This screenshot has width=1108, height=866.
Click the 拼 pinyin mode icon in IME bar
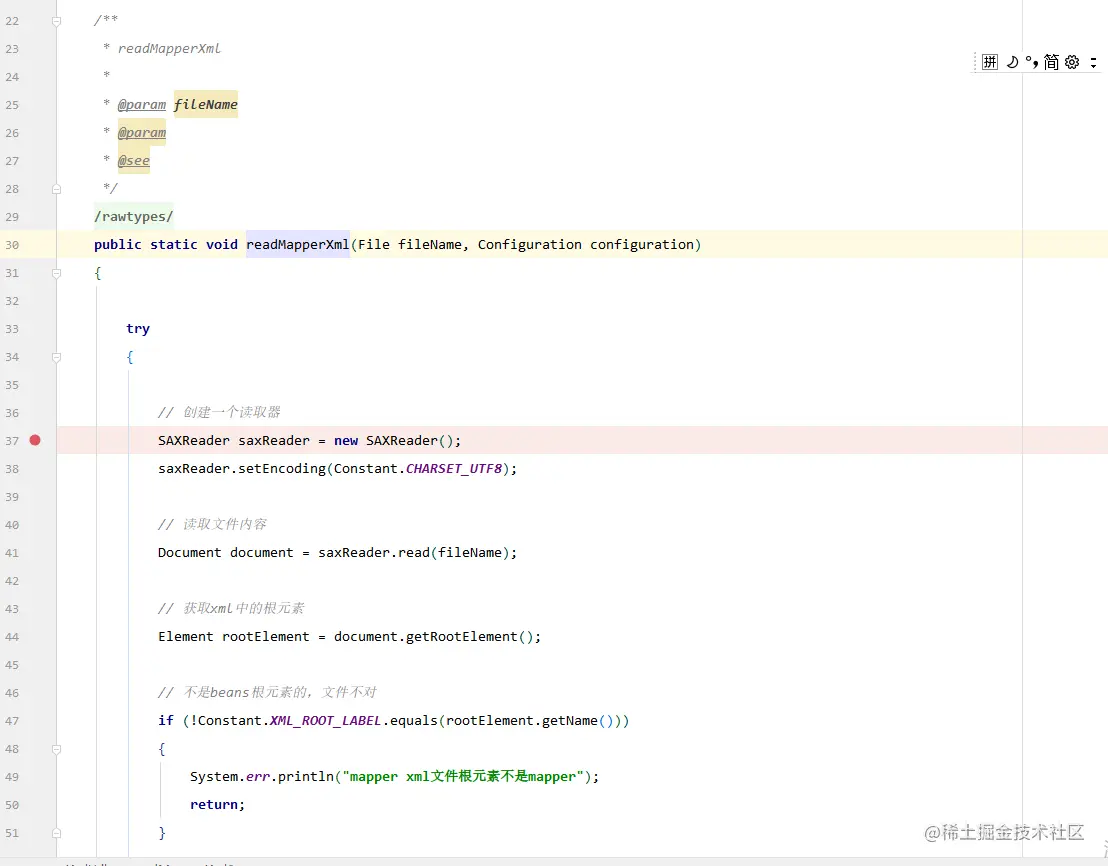[x=990, y=62]
